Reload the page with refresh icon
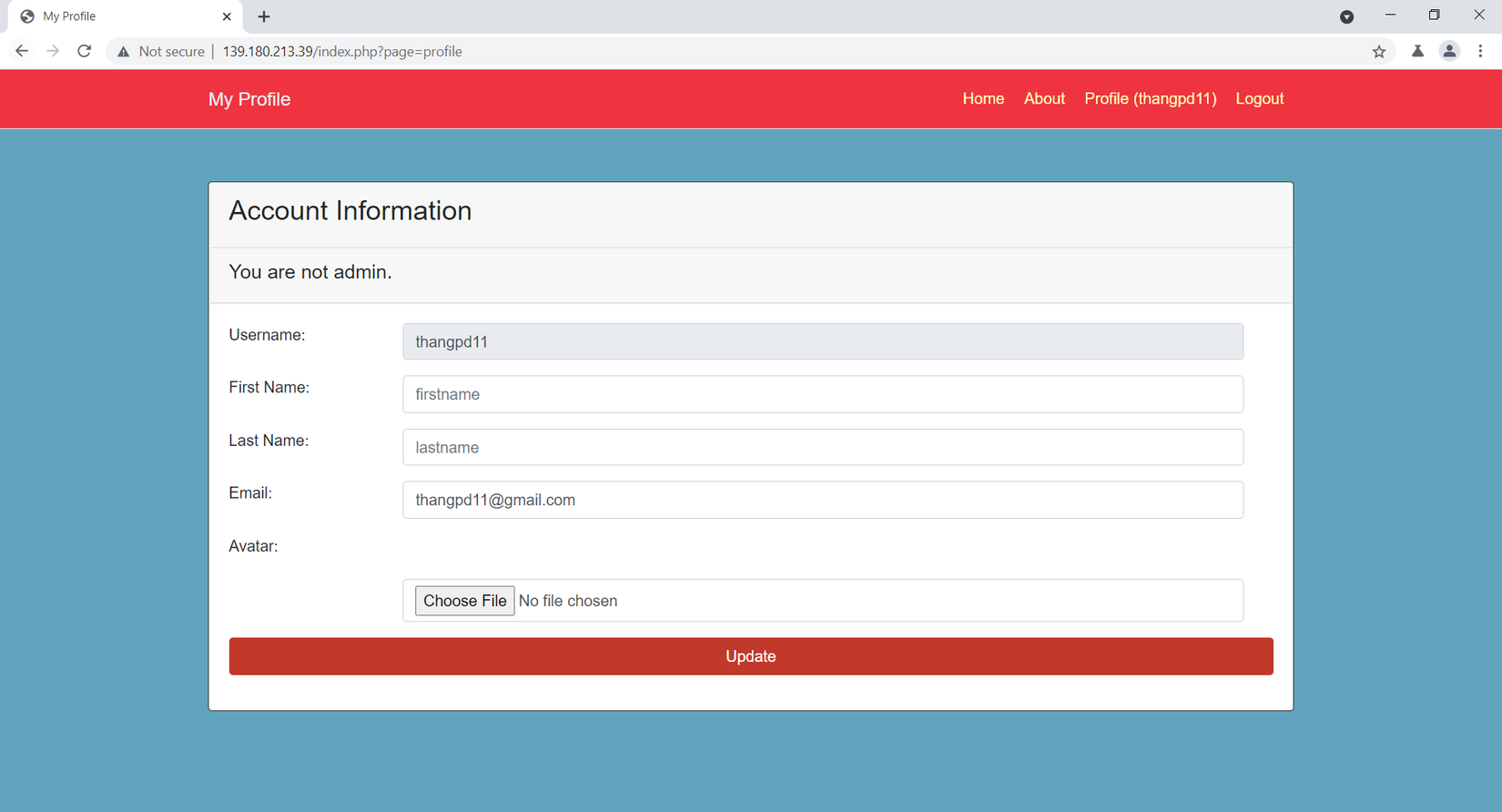Screen dimensions: 1502x812 84,51
